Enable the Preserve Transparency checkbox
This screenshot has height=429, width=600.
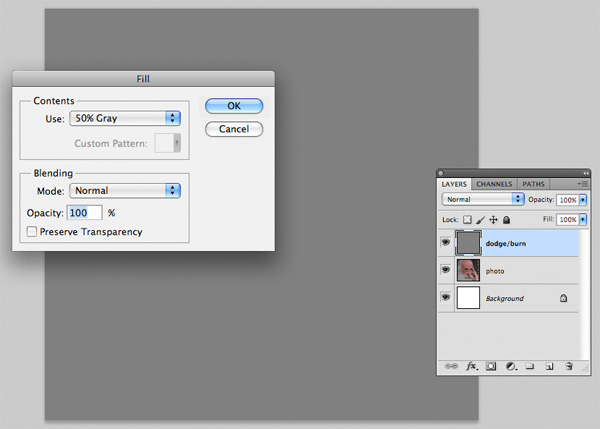coord(32,231)
